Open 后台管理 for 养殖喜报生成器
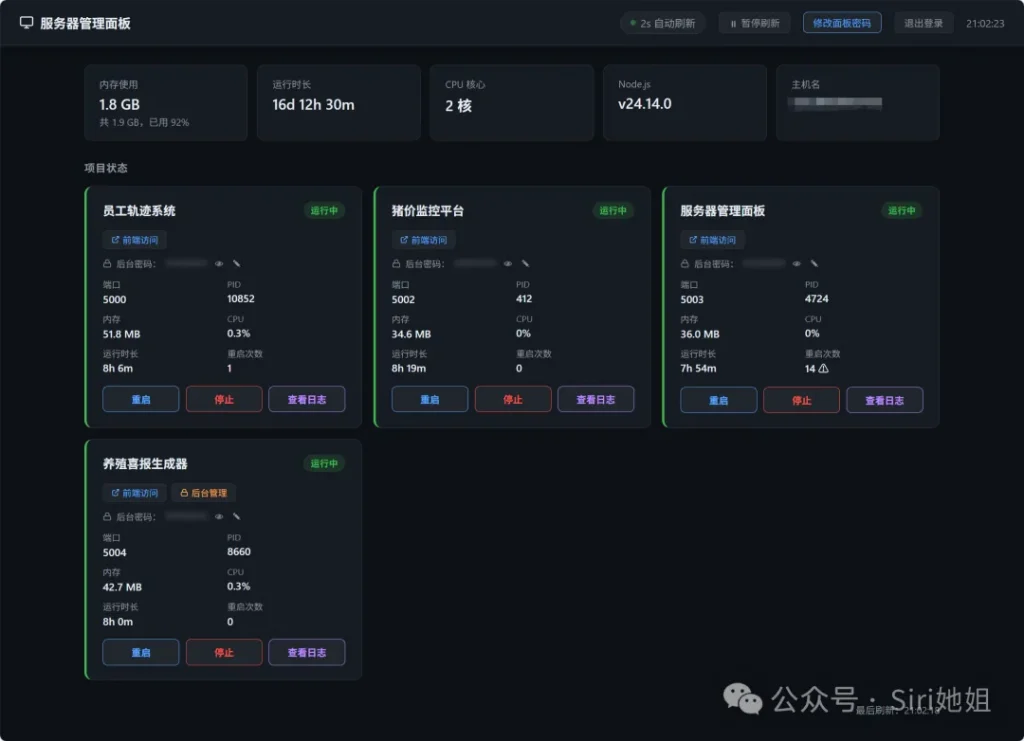This screenshot has height=741, width=1024. click(203, 493)
